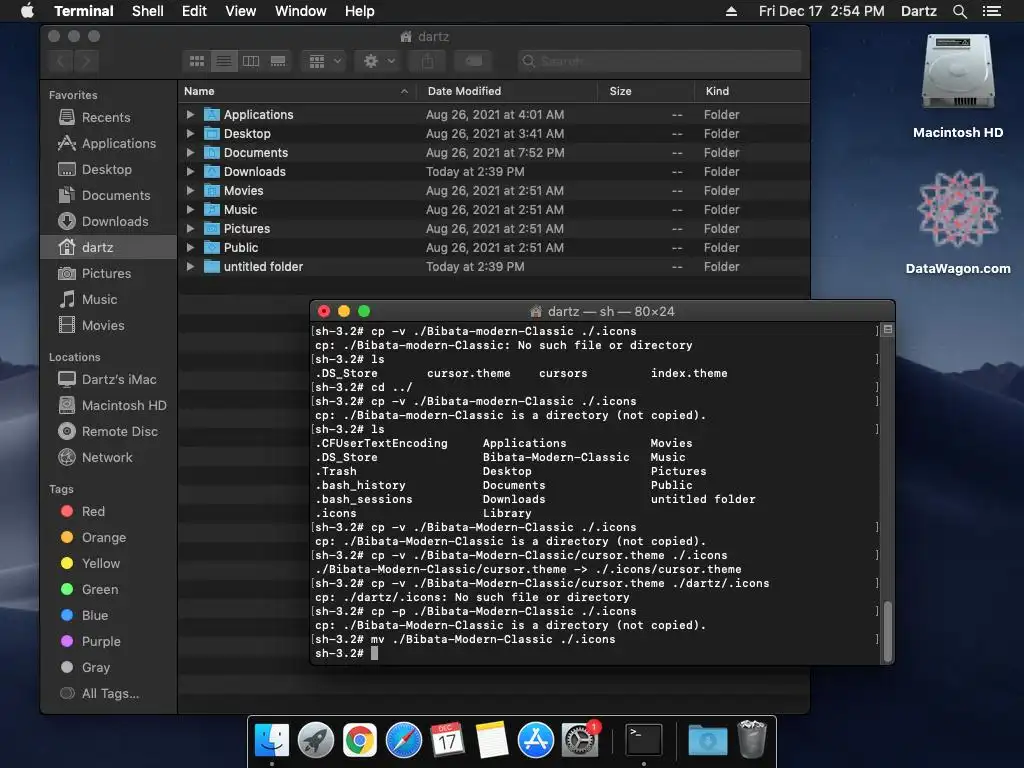Open Finder from the Dock
The height and width of the screenshot is (768, 1024).
pos(272,741)
